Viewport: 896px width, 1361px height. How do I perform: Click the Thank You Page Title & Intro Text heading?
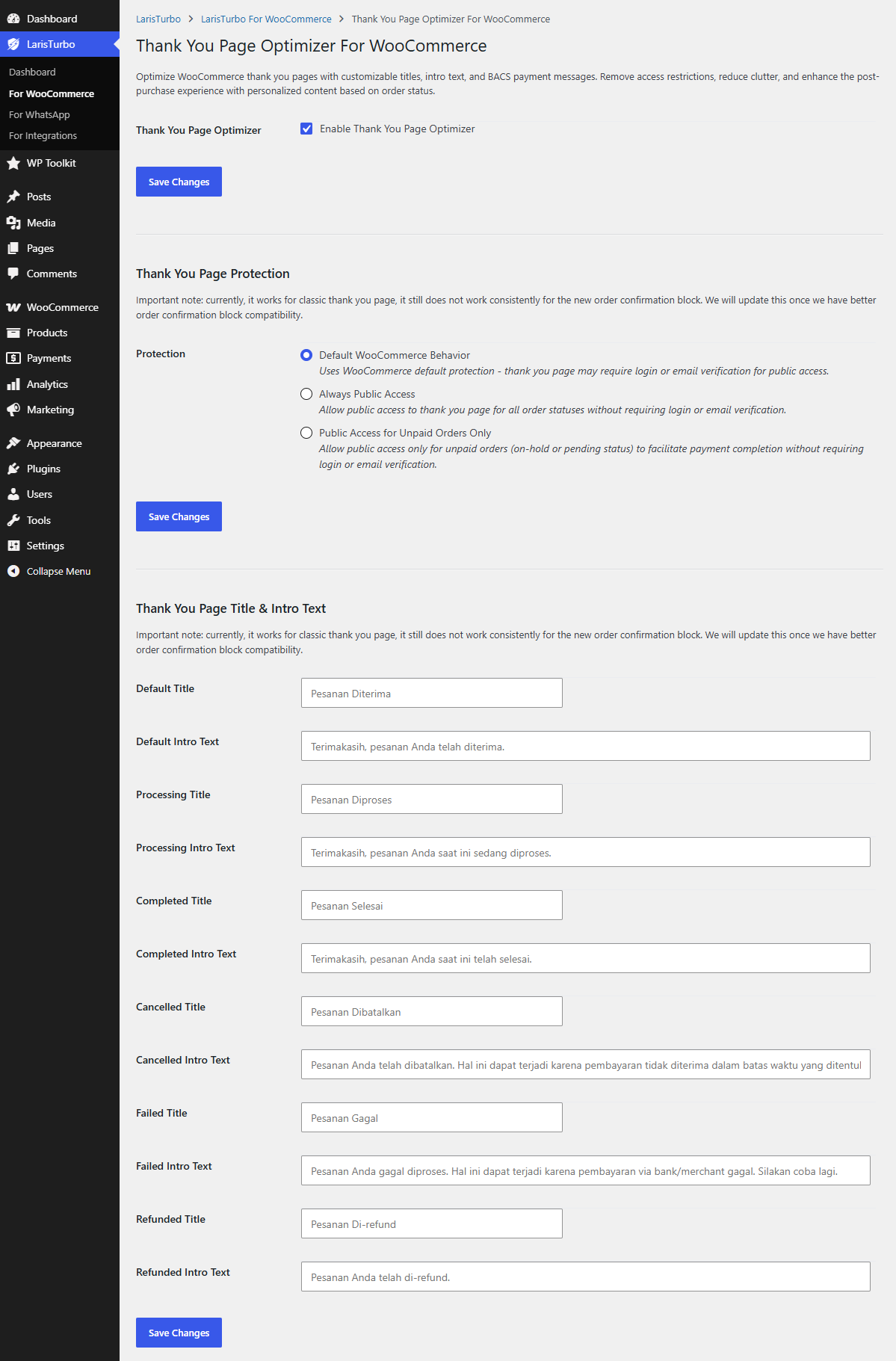tap(231, 608)
